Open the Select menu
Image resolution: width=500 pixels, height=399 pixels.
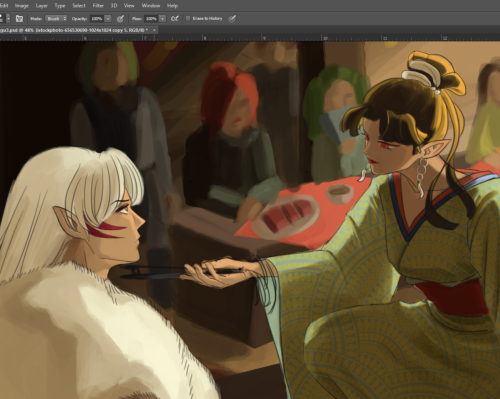[x=79, y=6]
